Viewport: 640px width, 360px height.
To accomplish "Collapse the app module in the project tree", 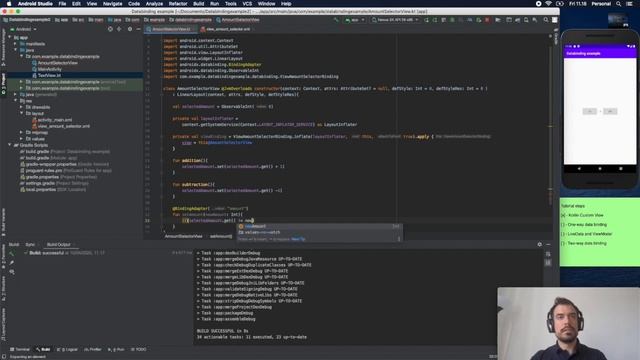I will 10,38.
